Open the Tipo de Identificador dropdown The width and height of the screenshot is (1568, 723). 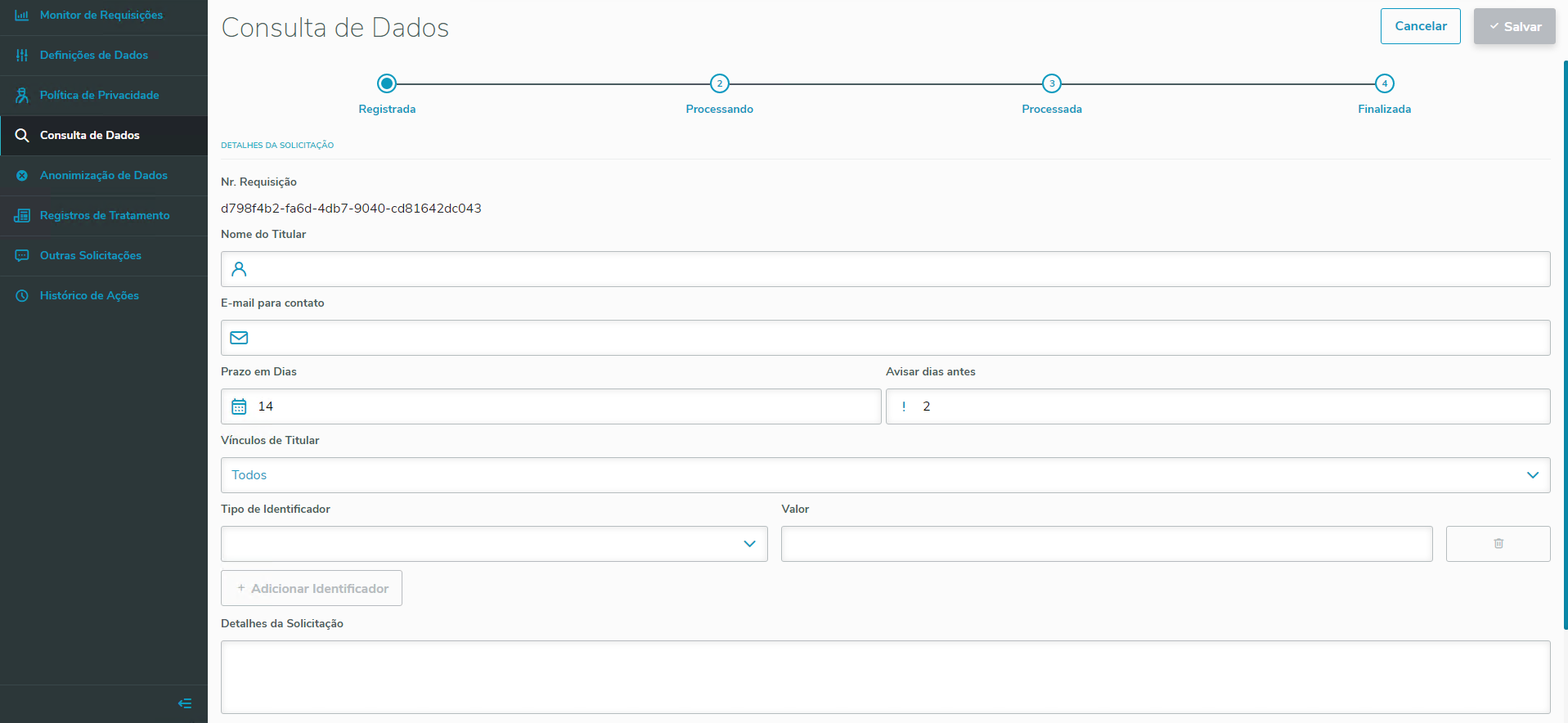(494, 544)
